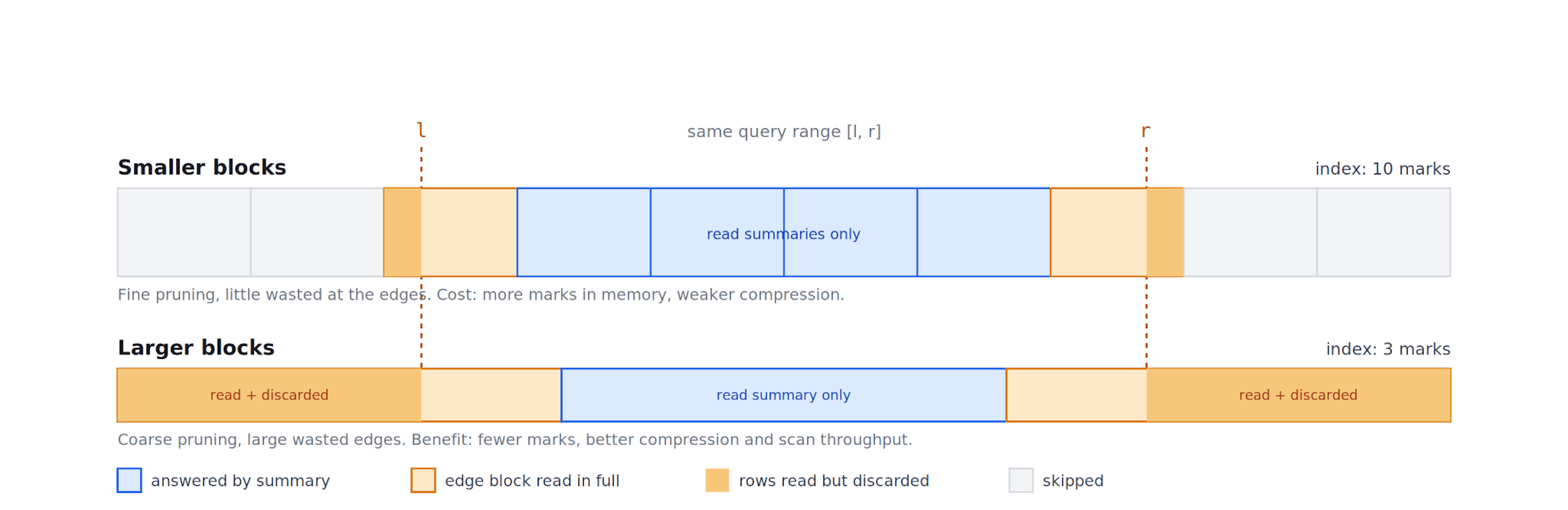Click the 'index: 10 marks' label

pyautogui.click(x=1382, y=169)
